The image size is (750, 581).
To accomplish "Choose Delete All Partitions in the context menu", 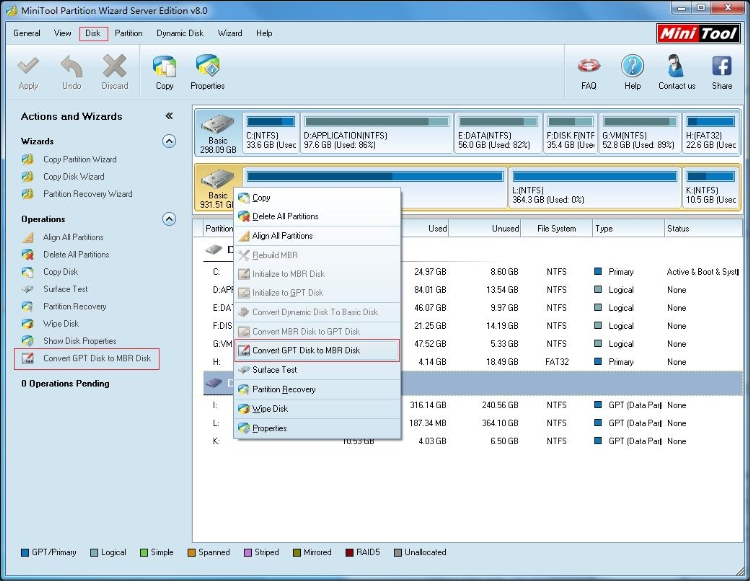I will [317, 216].
